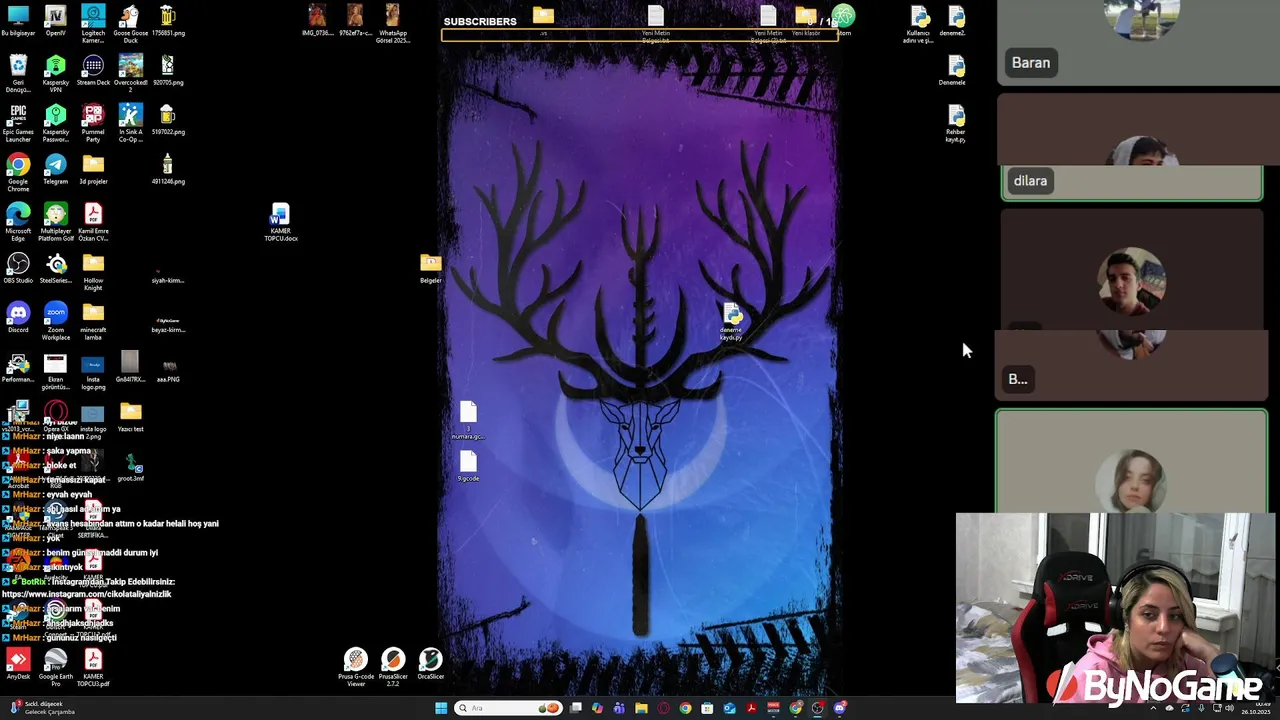Launch Google Earth Pro shortcut
Viewport: 1280px width, 720px height.
[56, 667]
